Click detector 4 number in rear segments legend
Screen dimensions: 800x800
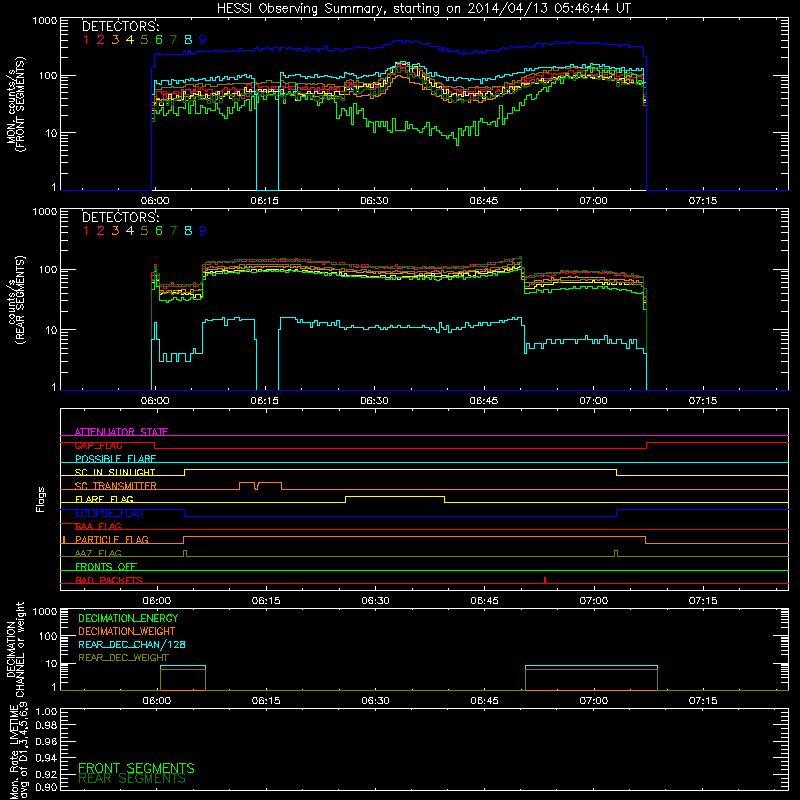130,231
